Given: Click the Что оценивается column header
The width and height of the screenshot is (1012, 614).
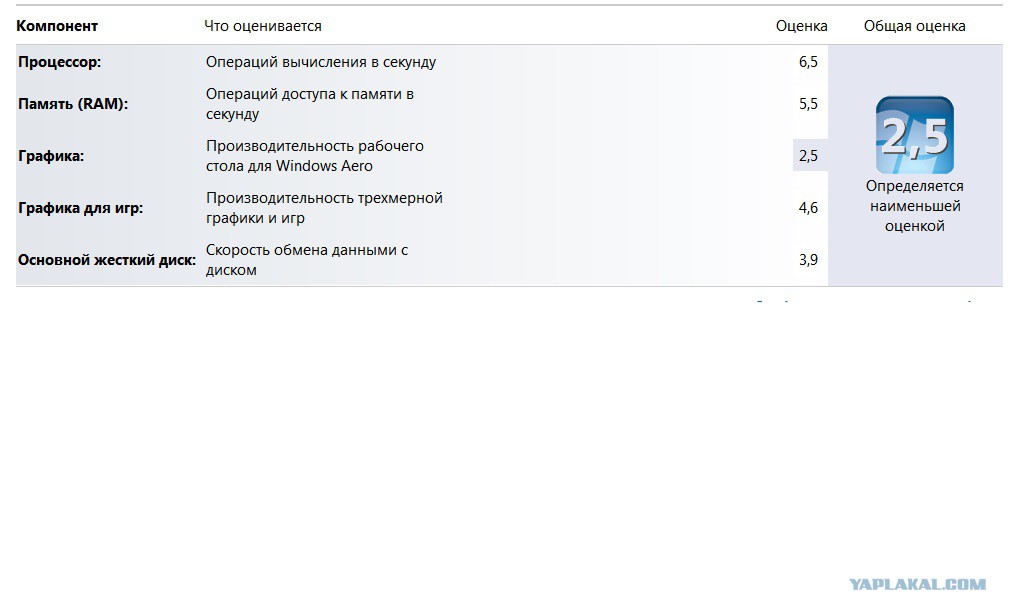Looking at the screenshot, I should [263, 26].
